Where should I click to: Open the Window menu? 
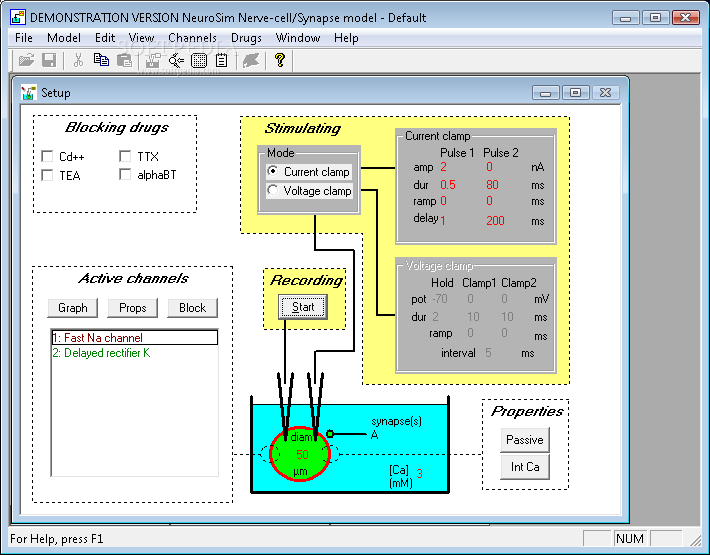coord(297,38)
